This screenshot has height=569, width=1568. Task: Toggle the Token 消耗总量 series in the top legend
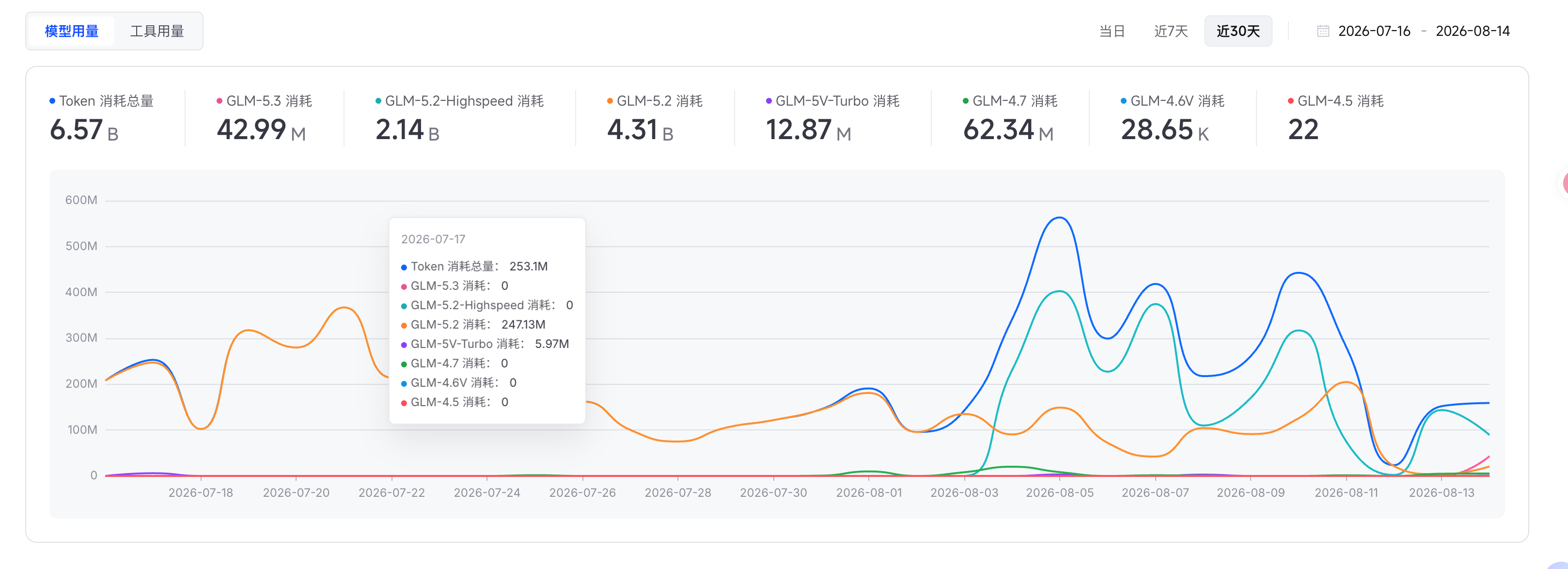coord(102,101)
